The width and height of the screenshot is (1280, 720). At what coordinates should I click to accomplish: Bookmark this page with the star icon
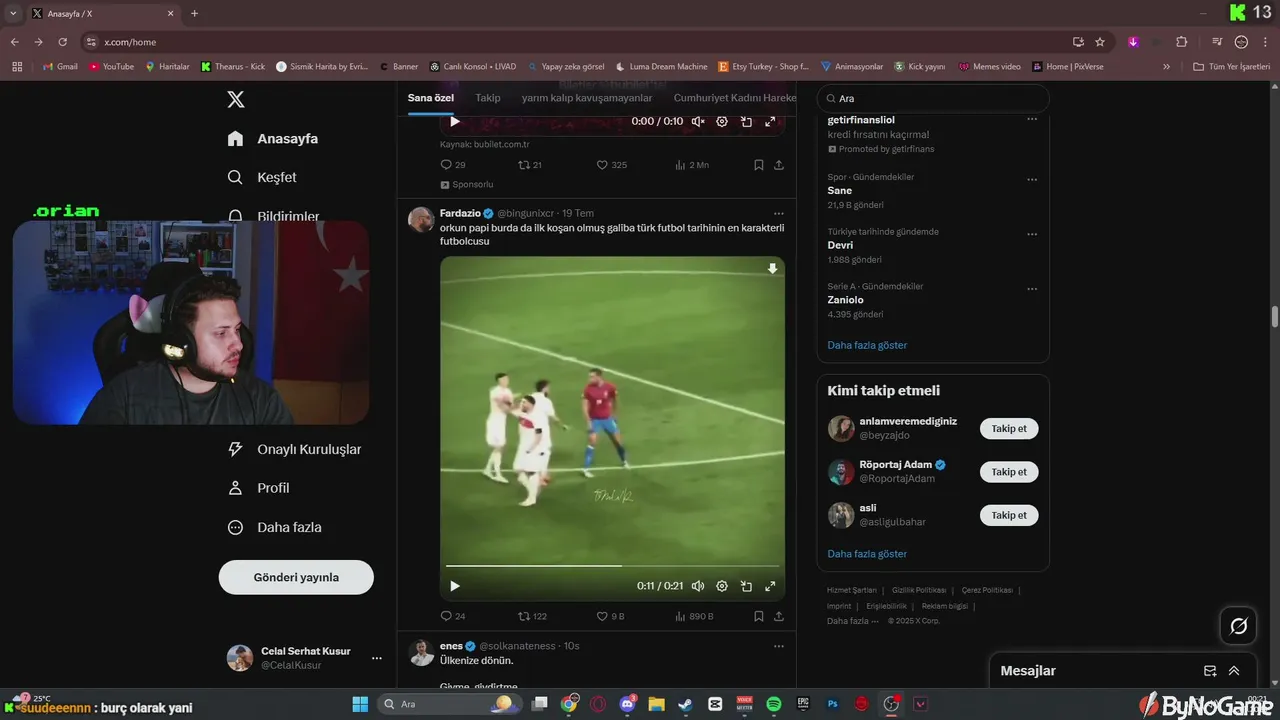coord(1100,42)
